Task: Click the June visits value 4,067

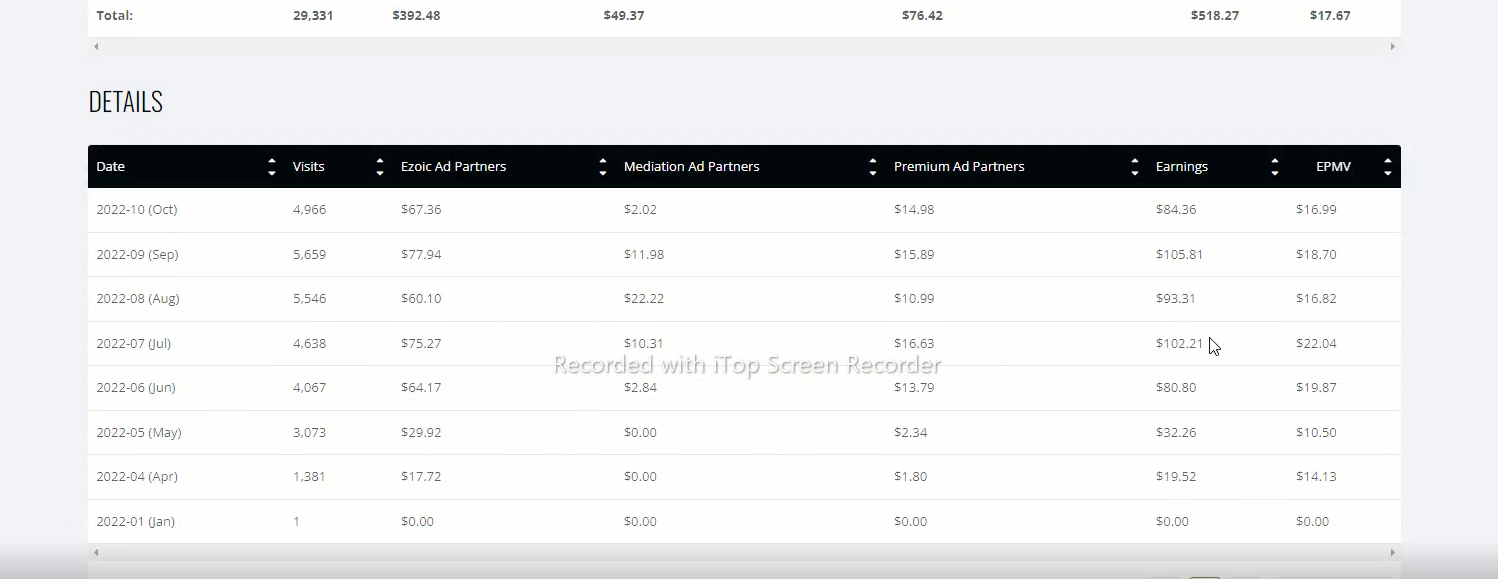Action: (309, 388)
